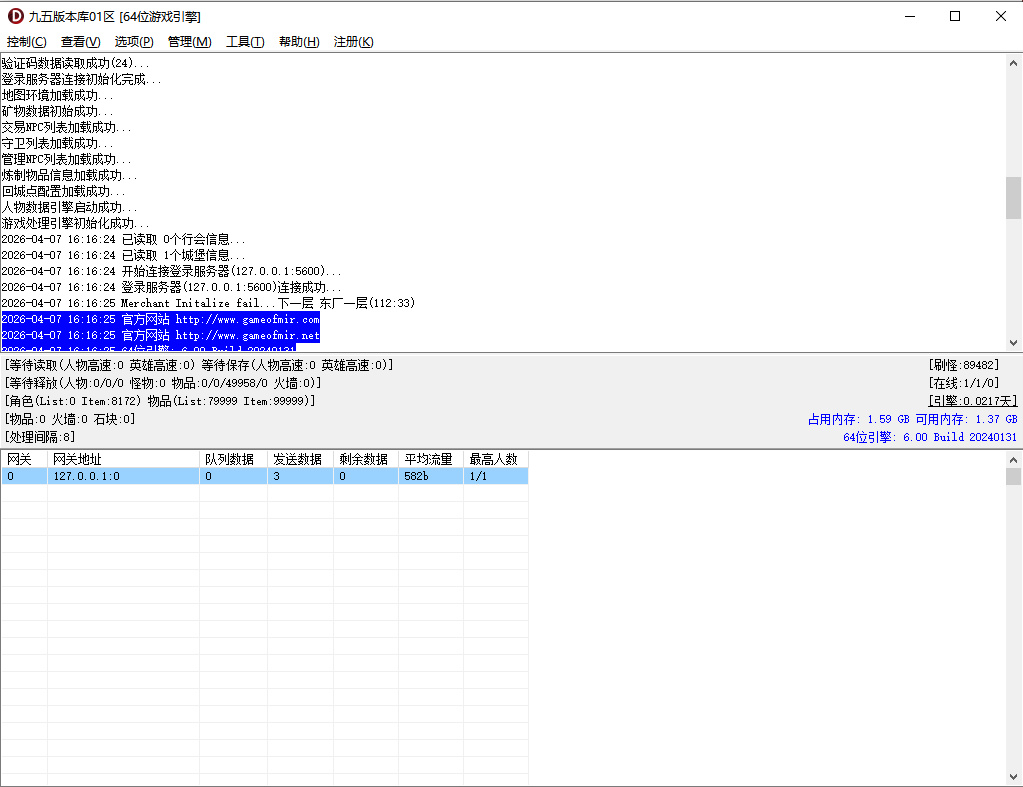This screenshot has height=787, width=1023.
Task: Click log line 管理NPC列表加载成功
Action: pyautogui.click(x=66, y=159)
